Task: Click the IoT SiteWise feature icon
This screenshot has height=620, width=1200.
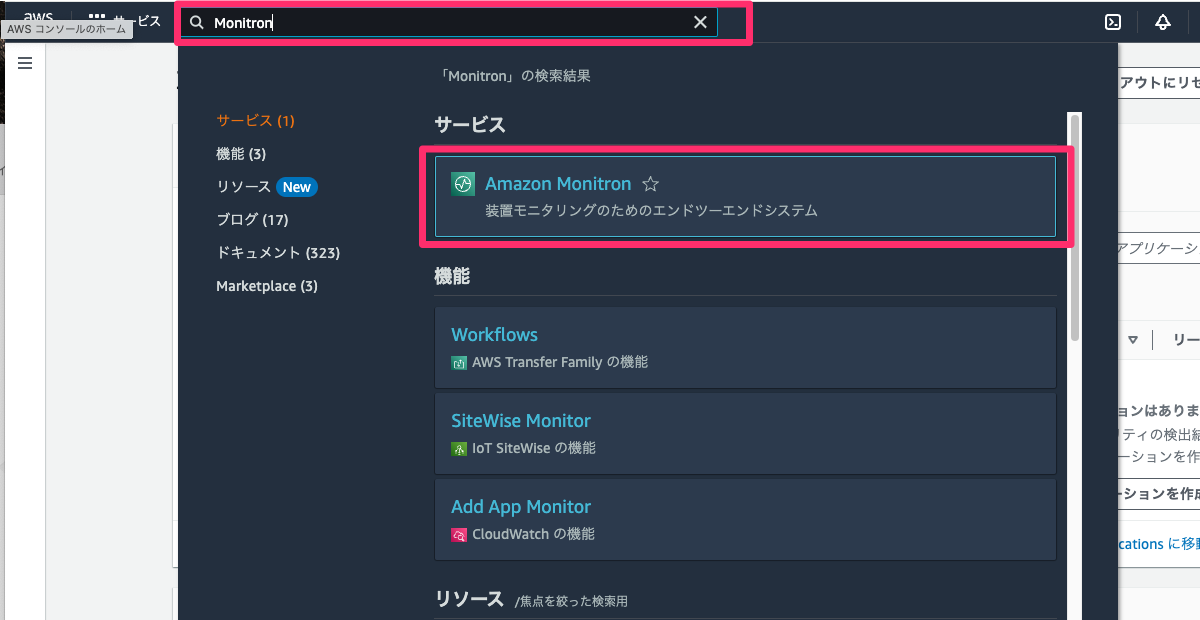Action: (459, 449)
